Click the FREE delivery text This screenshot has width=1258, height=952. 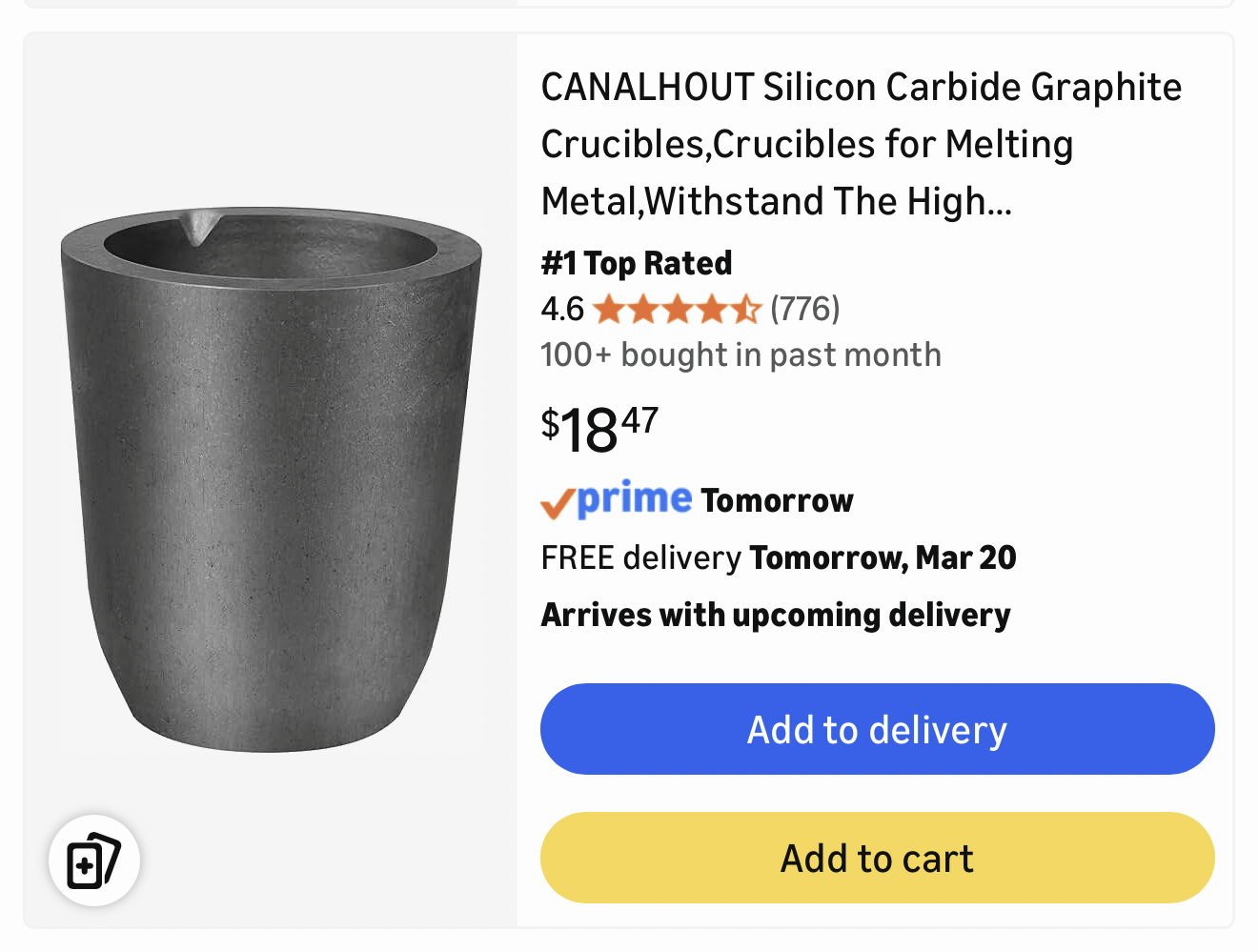tap(640, 557)
